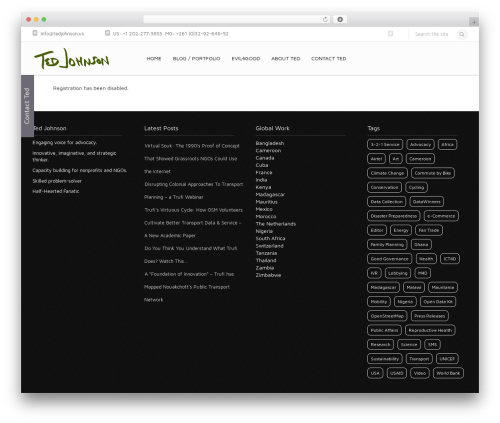Select South Africa under Global Work

point(270,239)
